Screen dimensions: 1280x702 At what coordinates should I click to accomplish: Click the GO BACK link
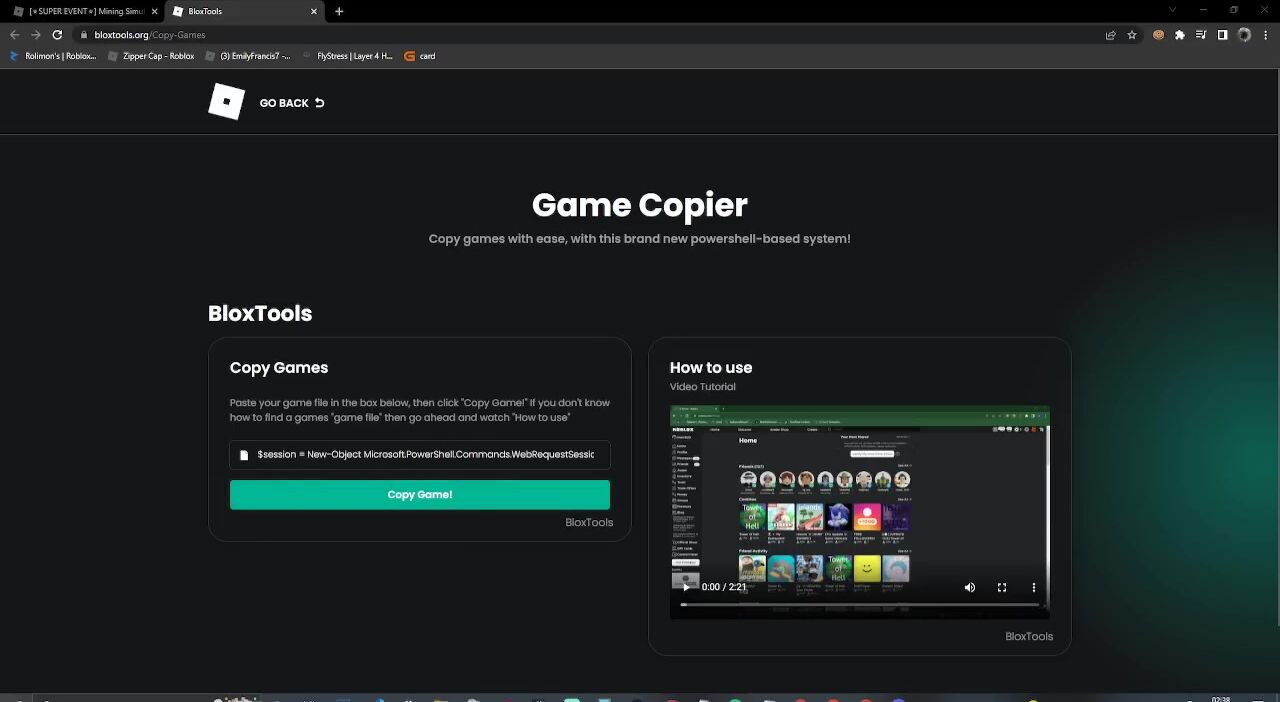point(292,103)
